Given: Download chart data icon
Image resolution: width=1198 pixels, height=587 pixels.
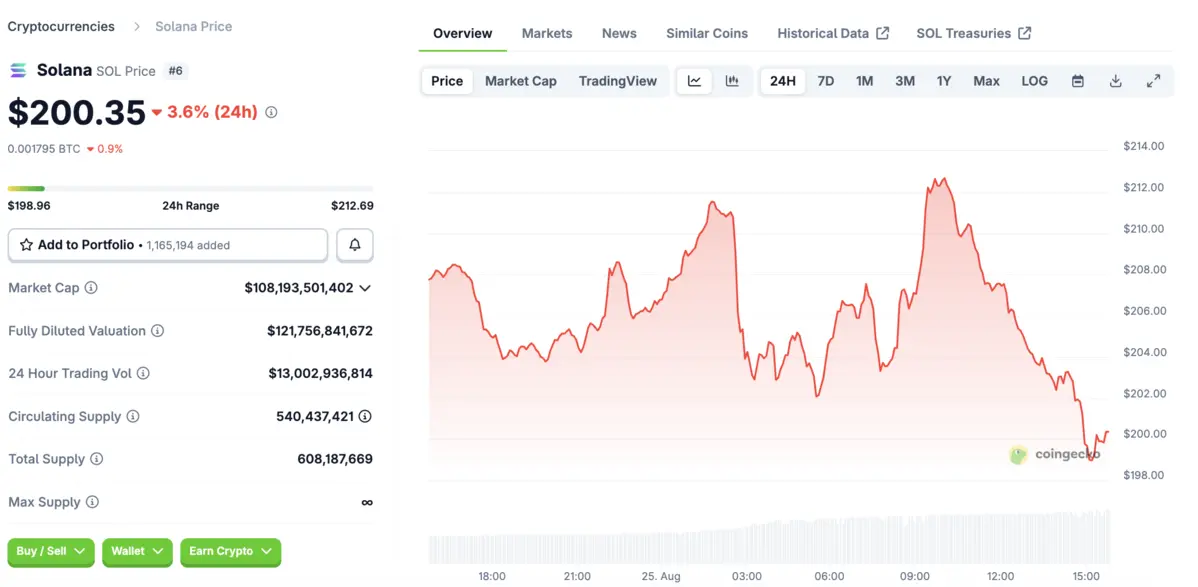Looking at the screenshot, I should click(1115, 81).
